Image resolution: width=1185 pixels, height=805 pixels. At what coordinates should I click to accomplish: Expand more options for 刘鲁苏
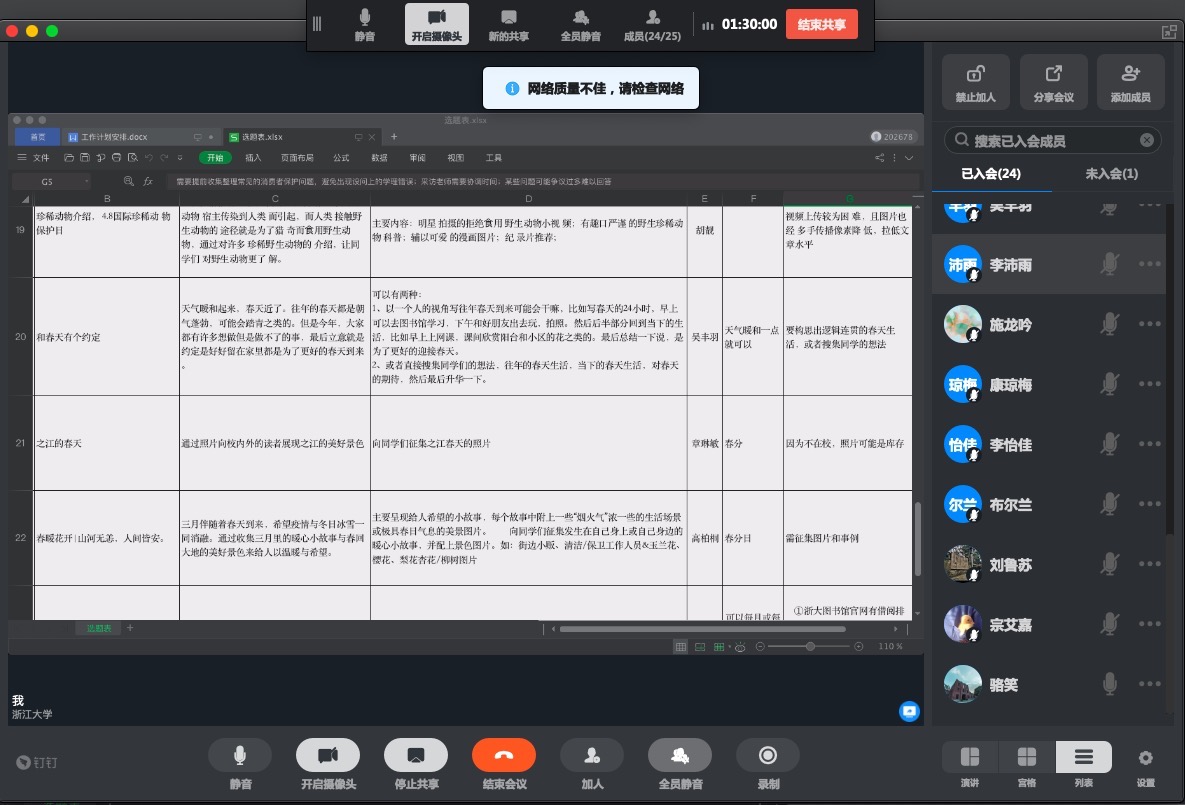point(1149,564)
